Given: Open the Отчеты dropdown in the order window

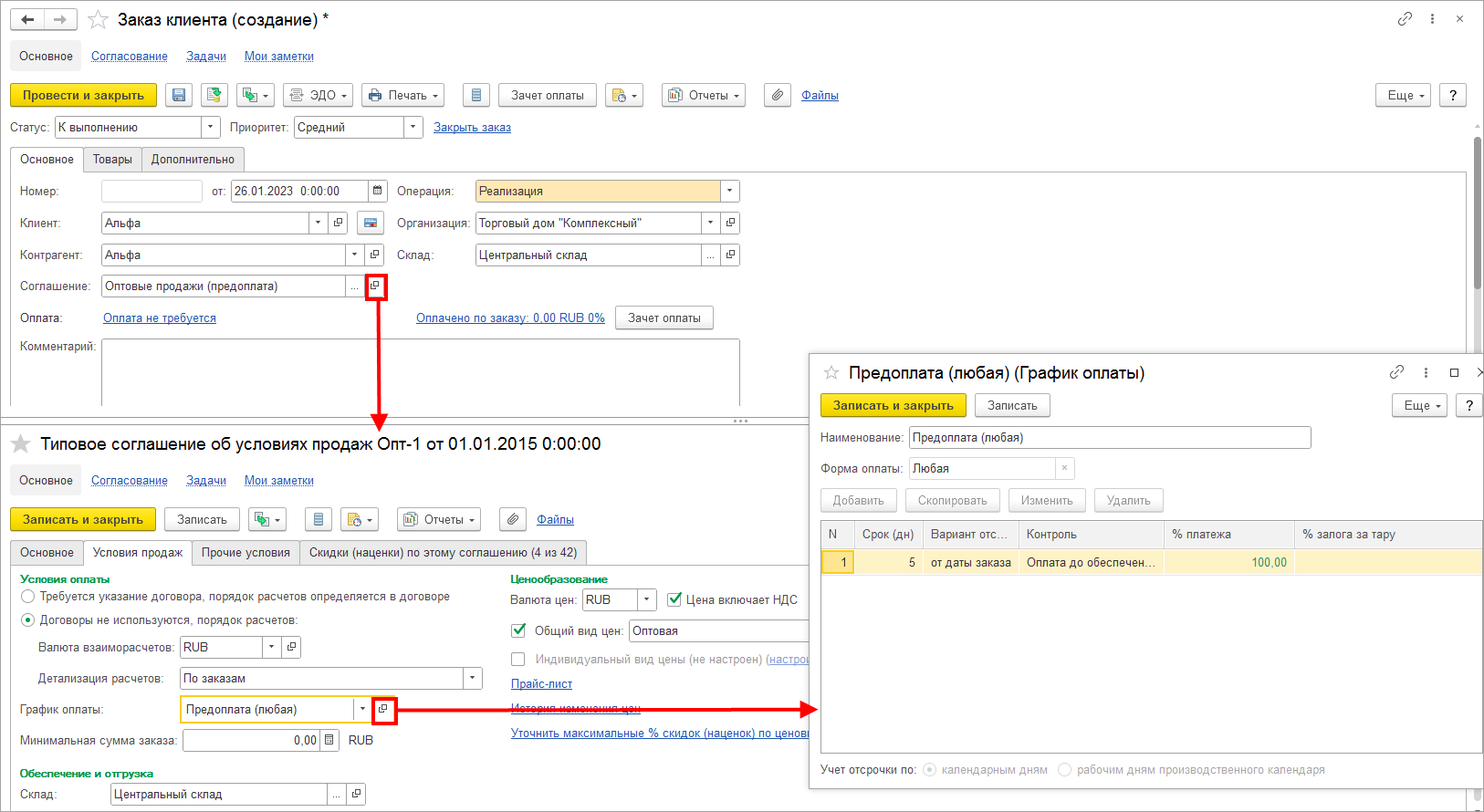Looking at the screenshot, I should pyautogui.click(x=703, y=95).
